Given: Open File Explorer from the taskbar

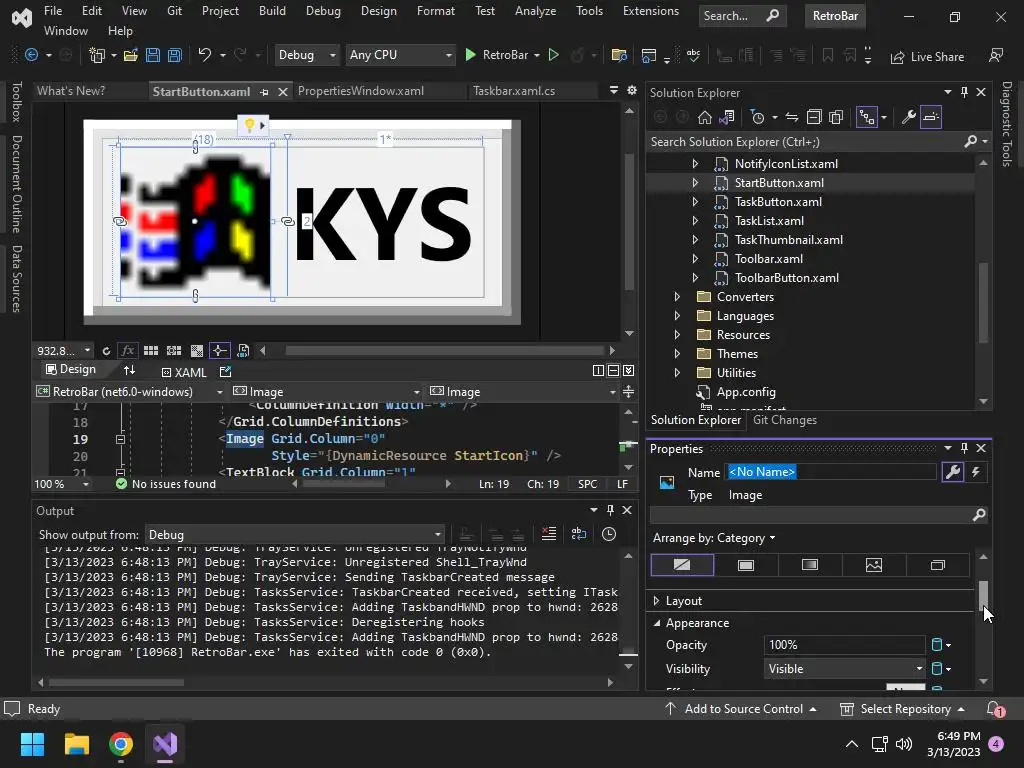Looking at the screenshot, I should (76, 744).
